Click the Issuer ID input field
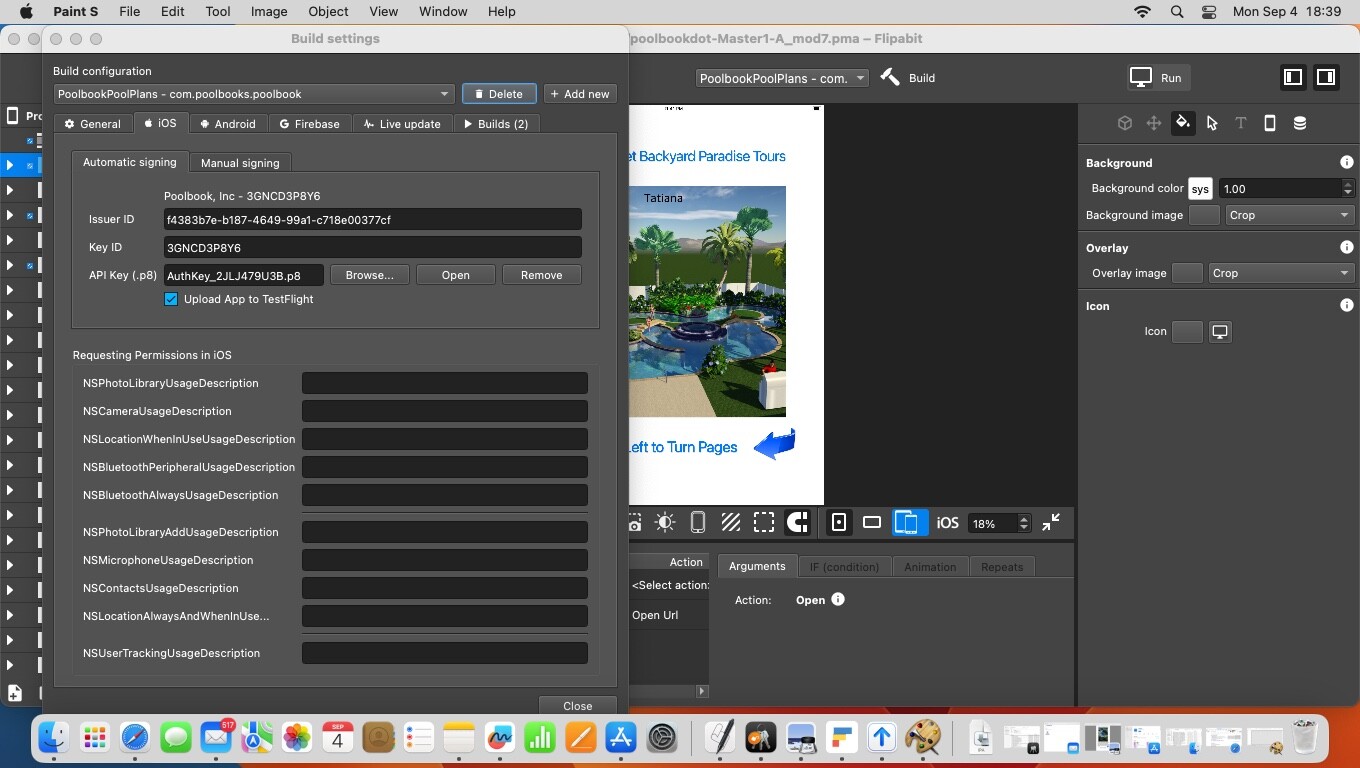This screenshot has width=1360, height=768. [373, 220]
